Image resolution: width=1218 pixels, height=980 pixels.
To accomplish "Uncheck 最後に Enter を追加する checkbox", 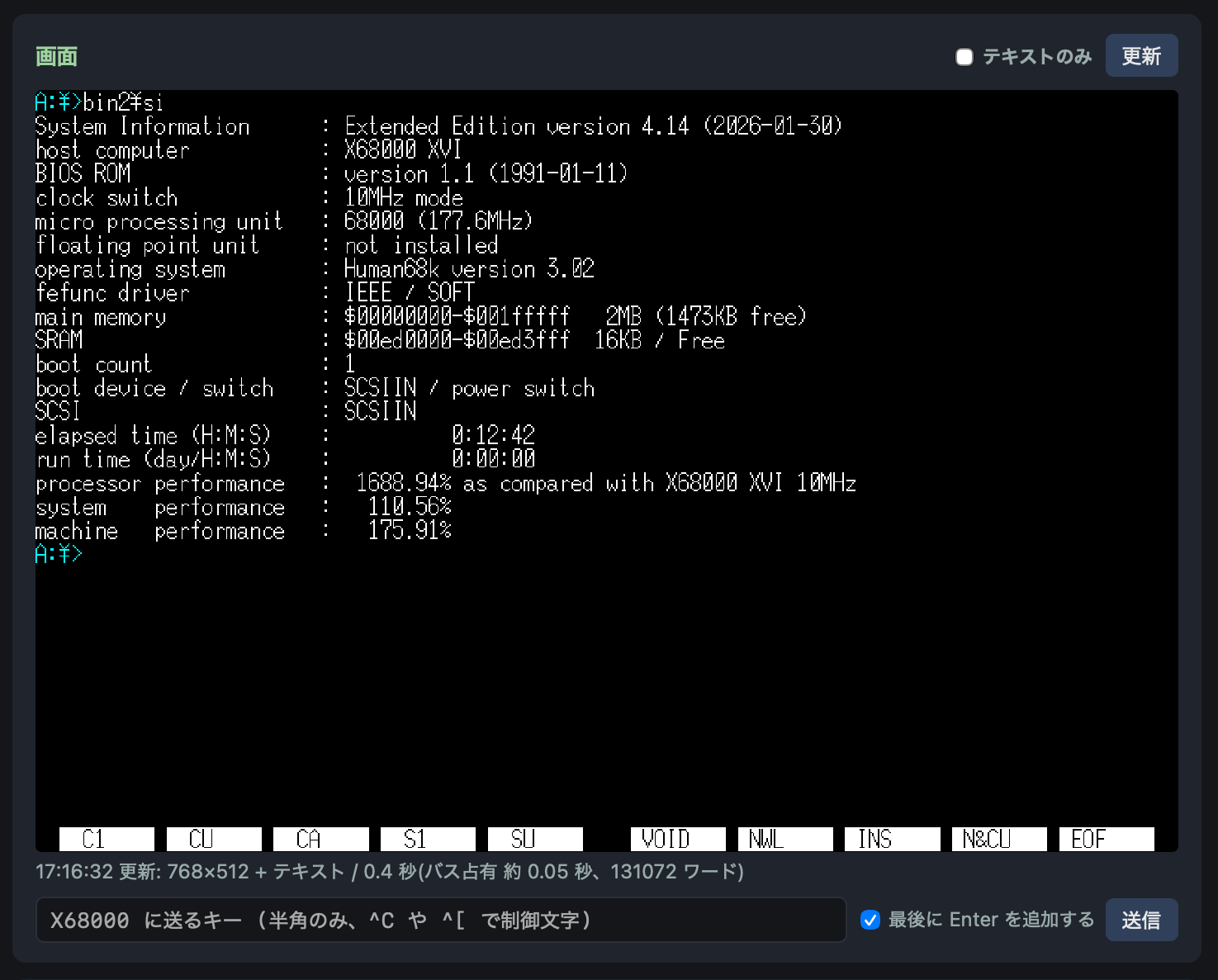I will (870, 920).
